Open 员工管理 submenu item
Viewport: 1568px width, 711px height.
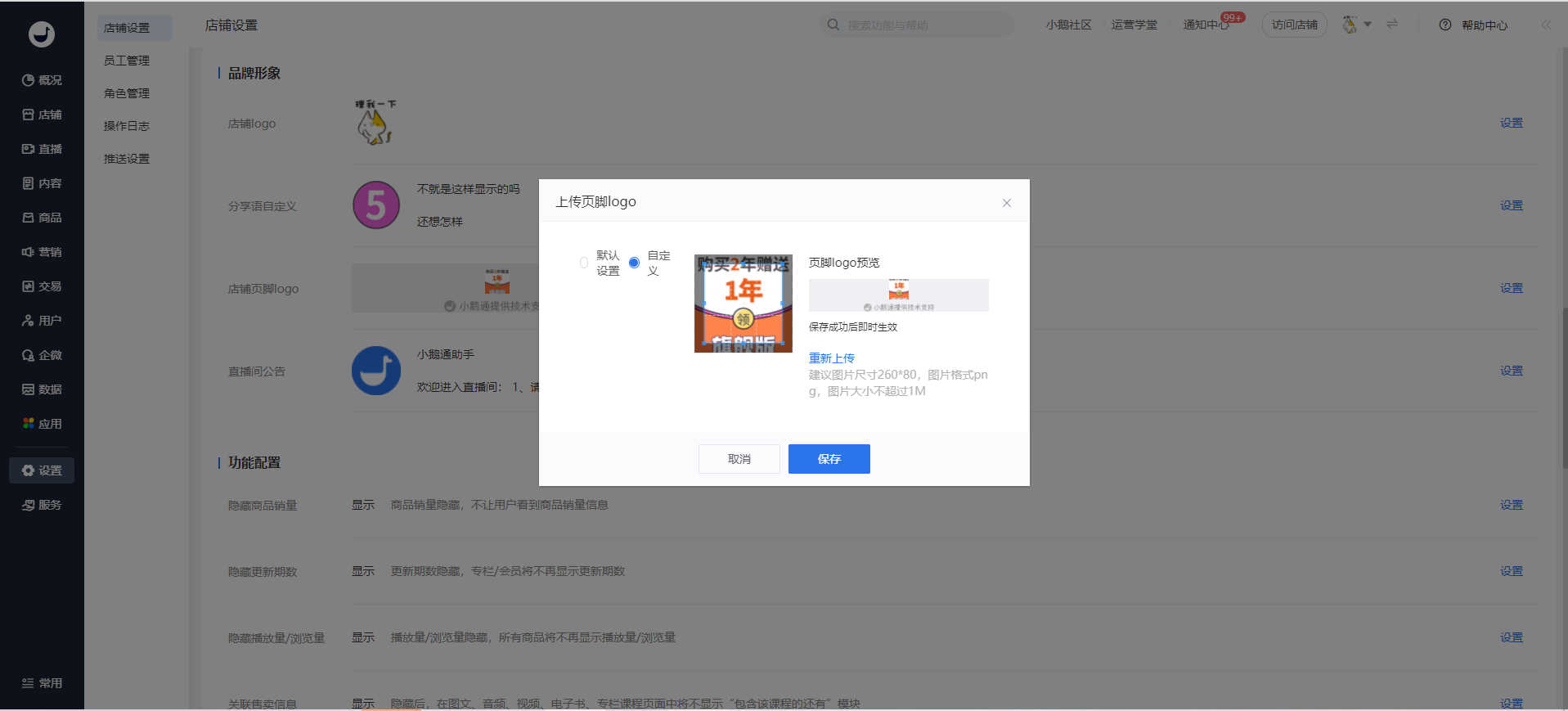click(x=127, y=61)
